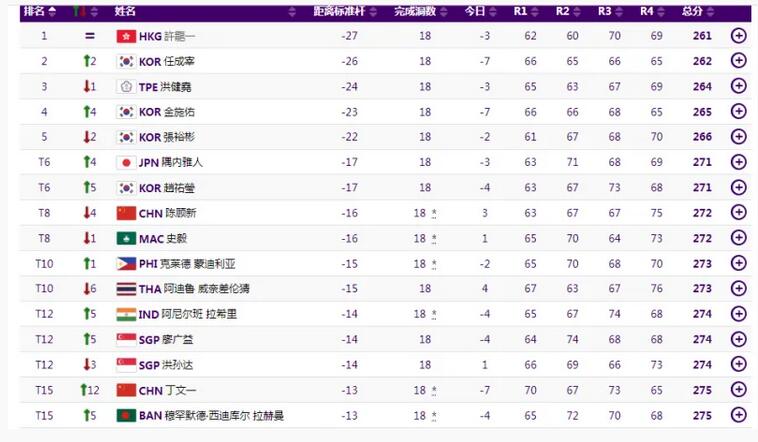Image resolution: width=758 pixels, height=442 pixels.
Task: Expand the row for KOR 任成宰
Action: [739, 61]
